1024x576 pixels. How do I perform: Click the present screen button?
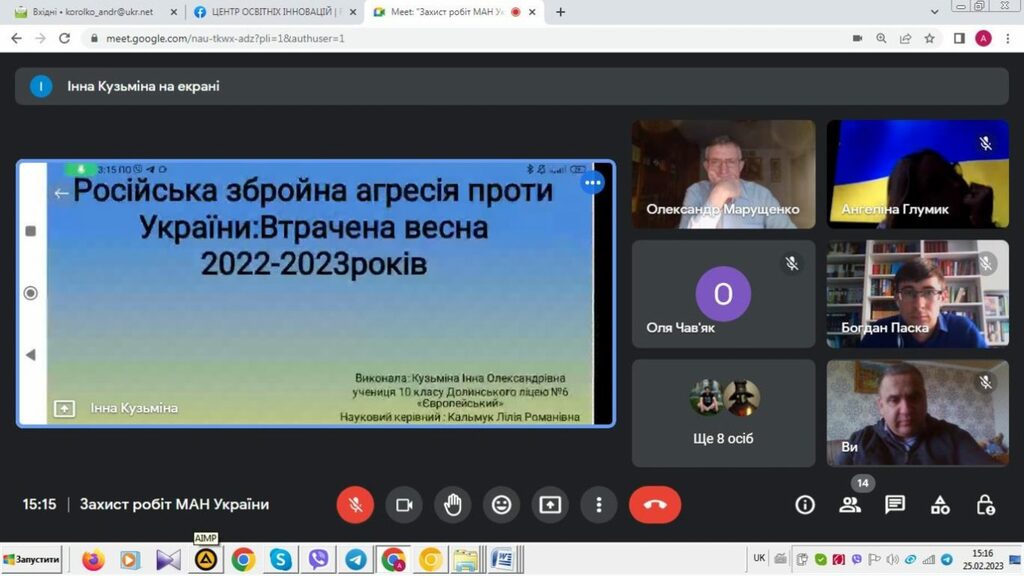click(x=550, y=505)
